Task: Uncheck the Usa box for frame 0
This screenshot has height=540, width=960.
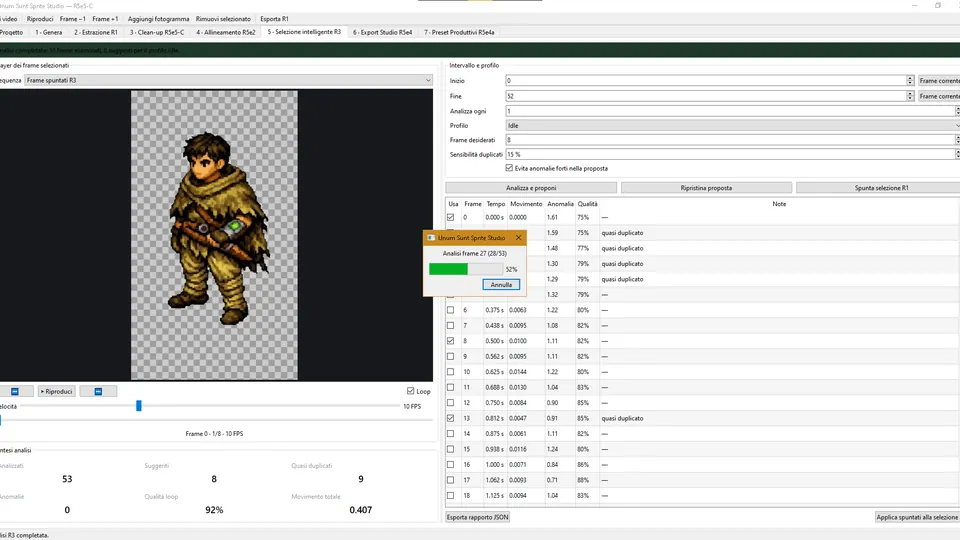Action: tap(451, 217)
